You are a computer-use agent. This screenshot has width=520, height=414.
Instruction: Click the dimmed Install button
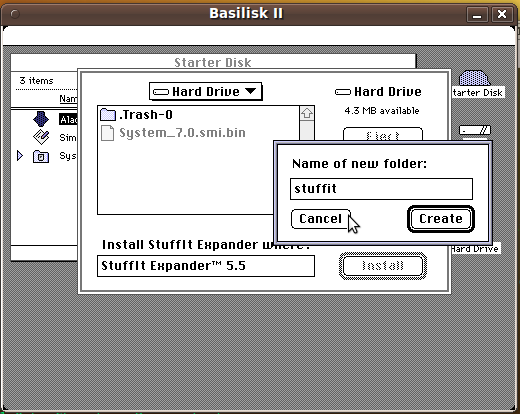(x=383, y=266)
